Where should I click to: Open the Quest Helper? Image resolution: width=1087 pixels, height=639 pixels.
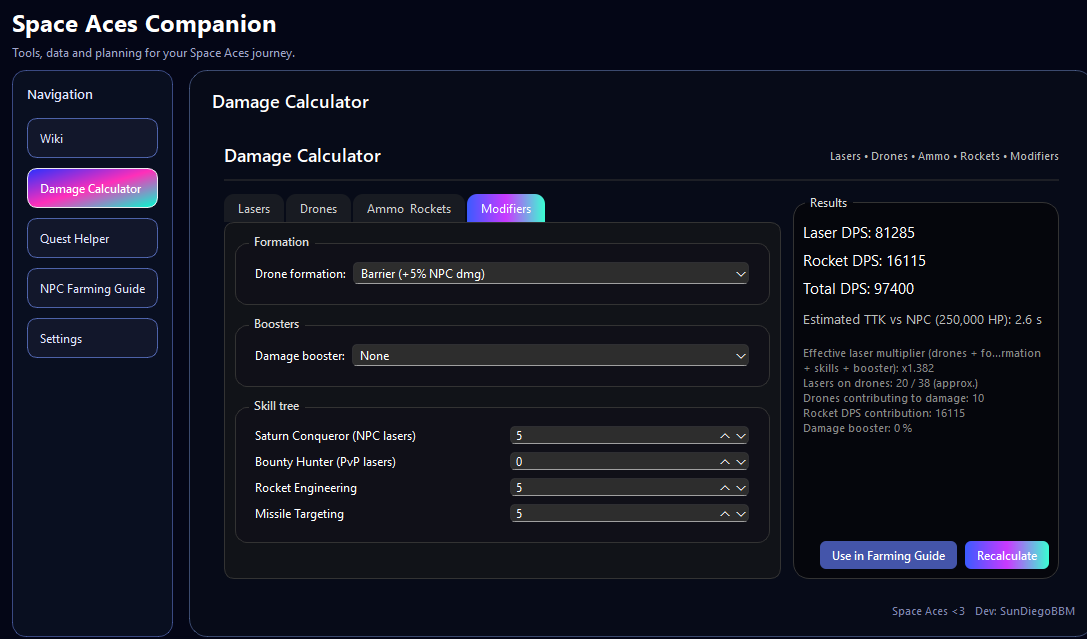click(92, 238)
